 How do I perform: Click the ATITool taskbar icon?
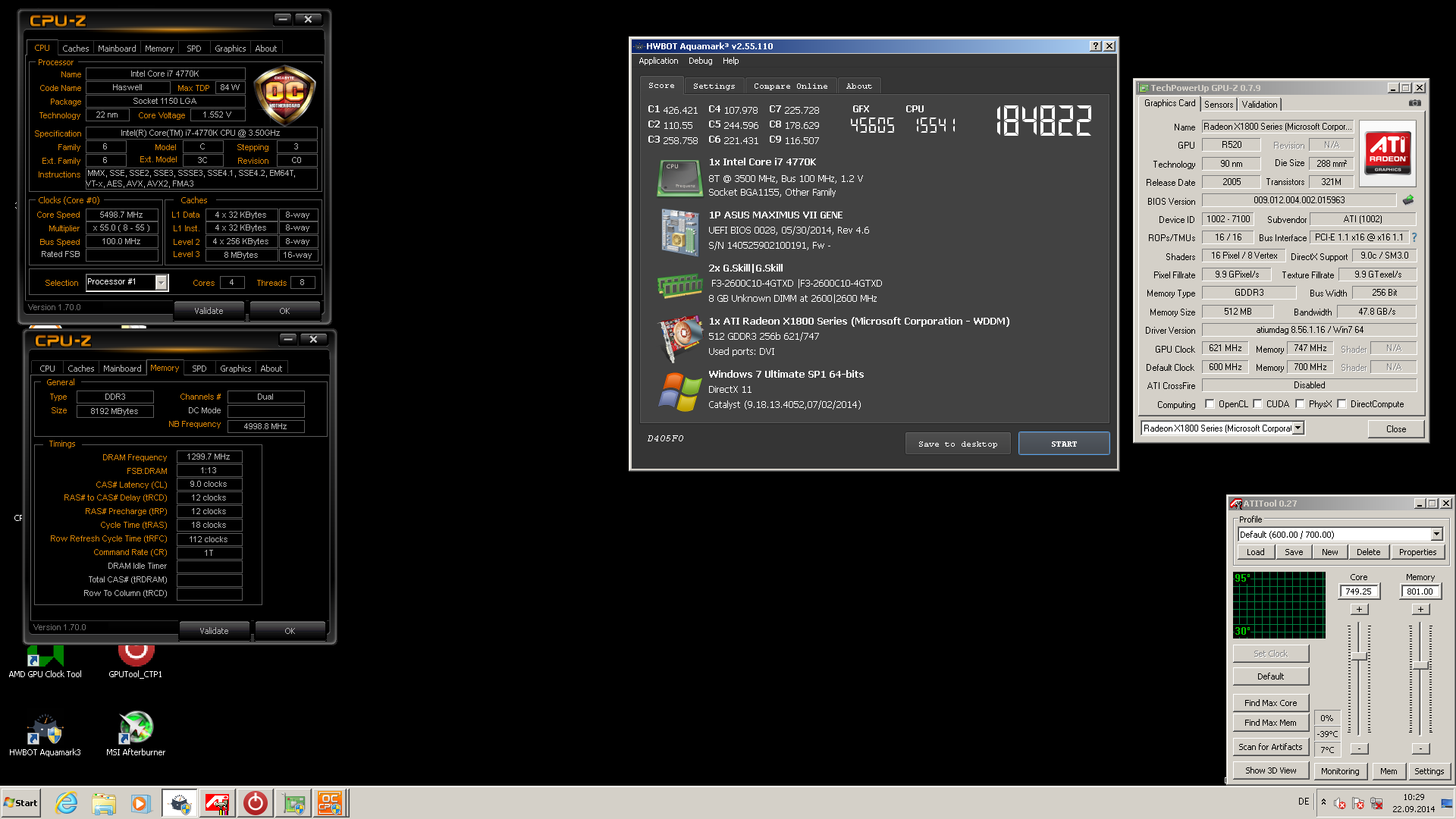click(x=218, y=803)
